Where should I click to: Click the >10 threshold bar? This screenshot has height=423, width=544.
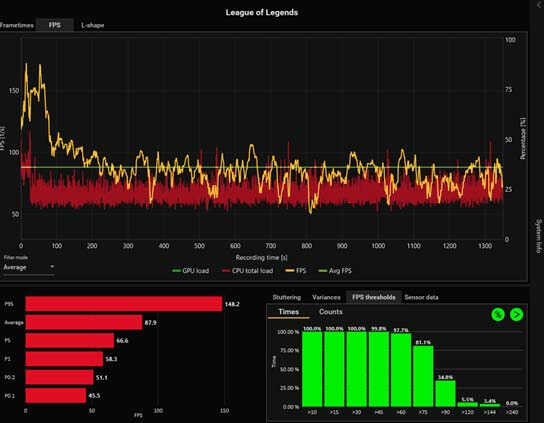click(312, 369)
